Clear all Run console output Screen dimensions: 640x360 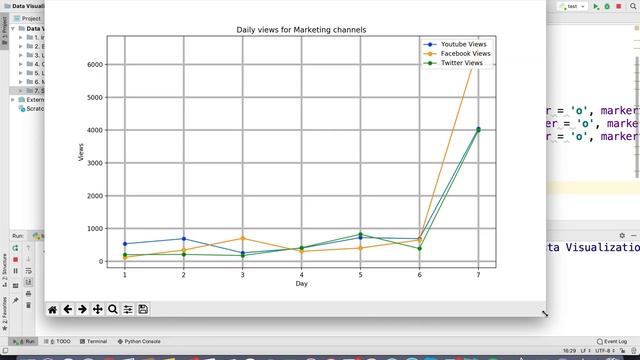tap(28, 305)
